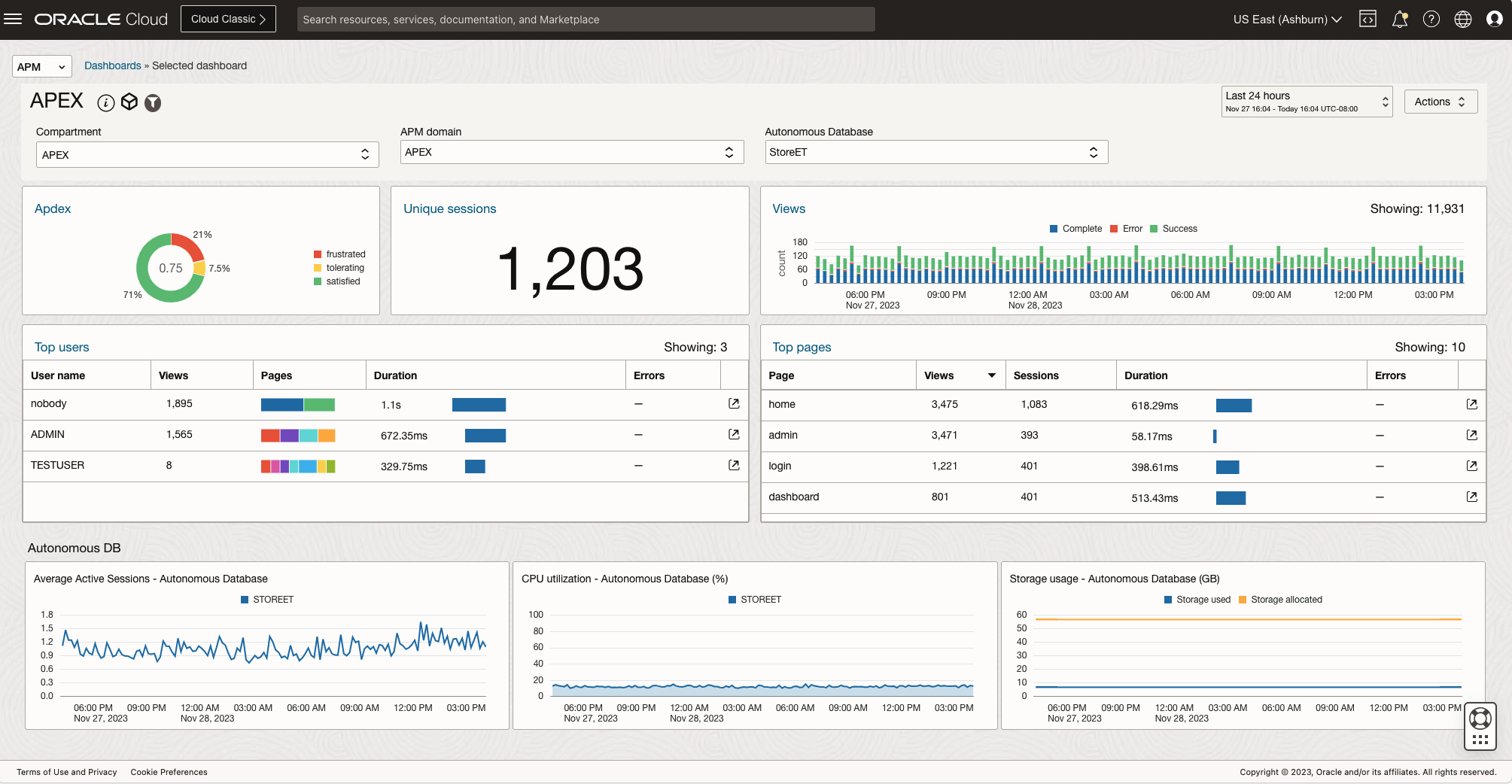Click the help question mark icon
The image size is (1512, 784).
click(1431, 19)
